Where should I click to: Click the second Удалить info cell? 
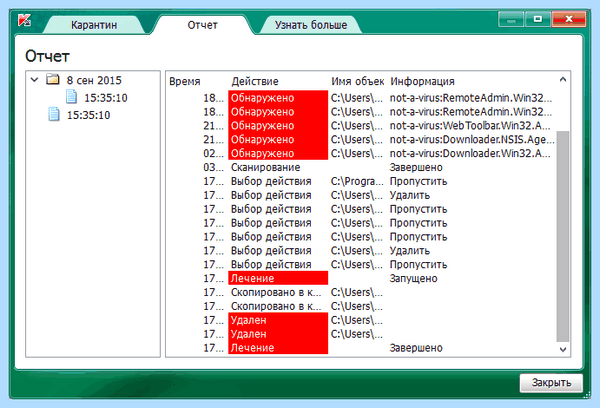410,251
